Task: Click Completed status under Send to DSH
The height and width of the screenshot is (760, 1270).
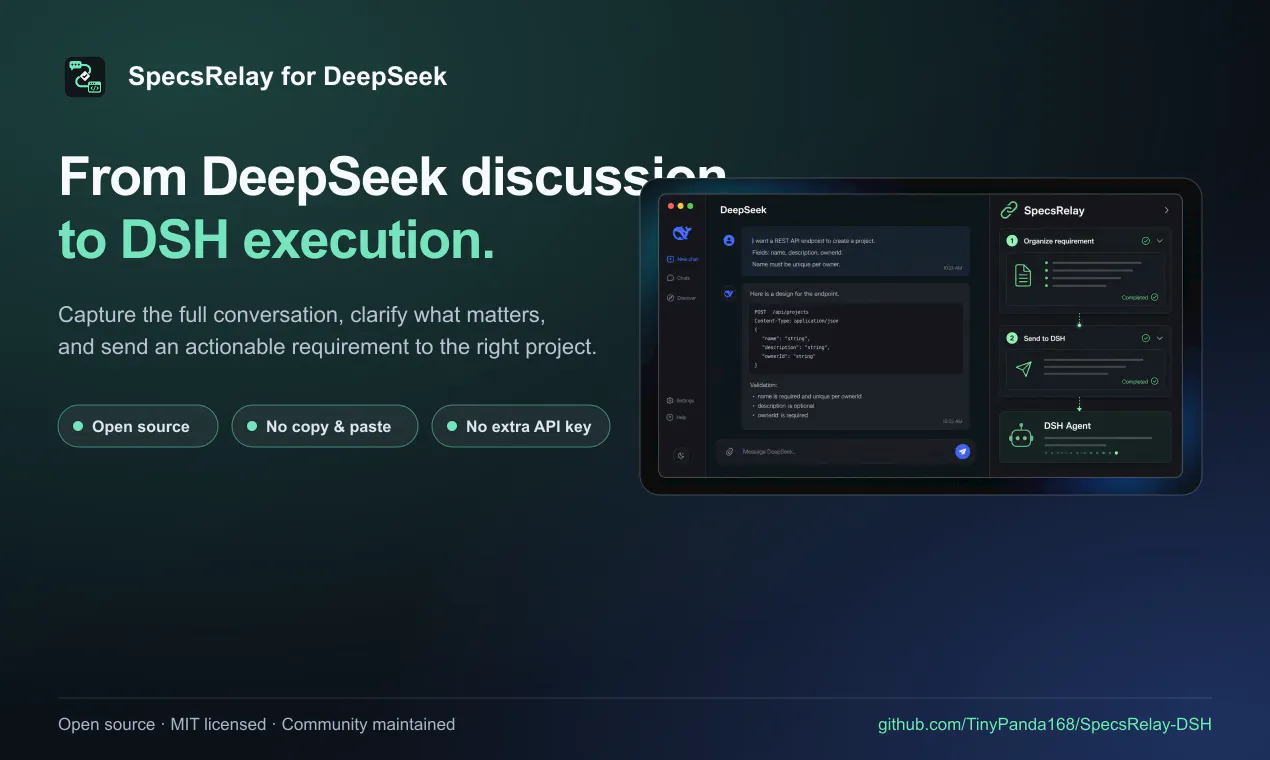Action: tap(1140, 381)
